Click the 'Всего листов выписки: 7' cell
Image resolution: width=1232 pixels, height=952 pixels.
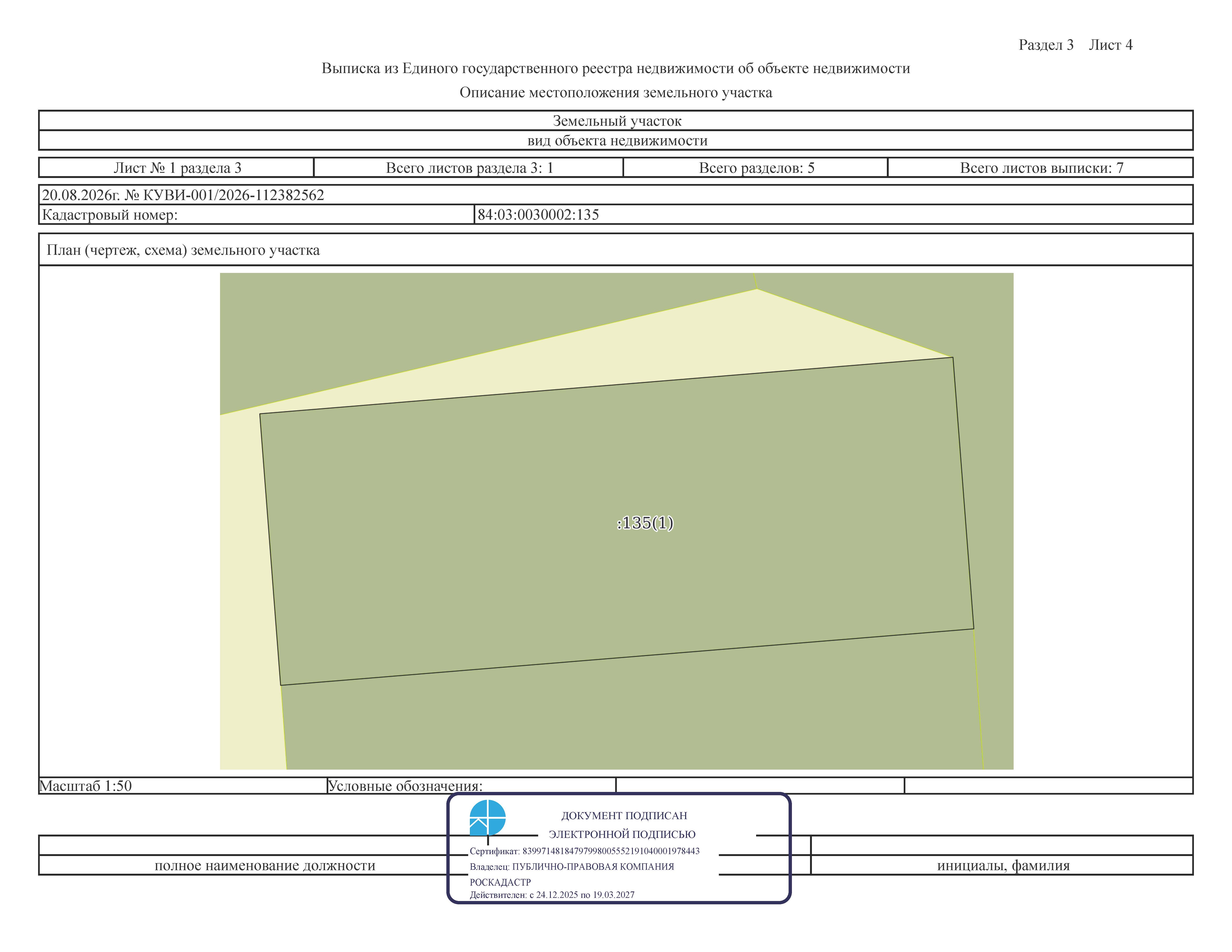[1041, 168]
